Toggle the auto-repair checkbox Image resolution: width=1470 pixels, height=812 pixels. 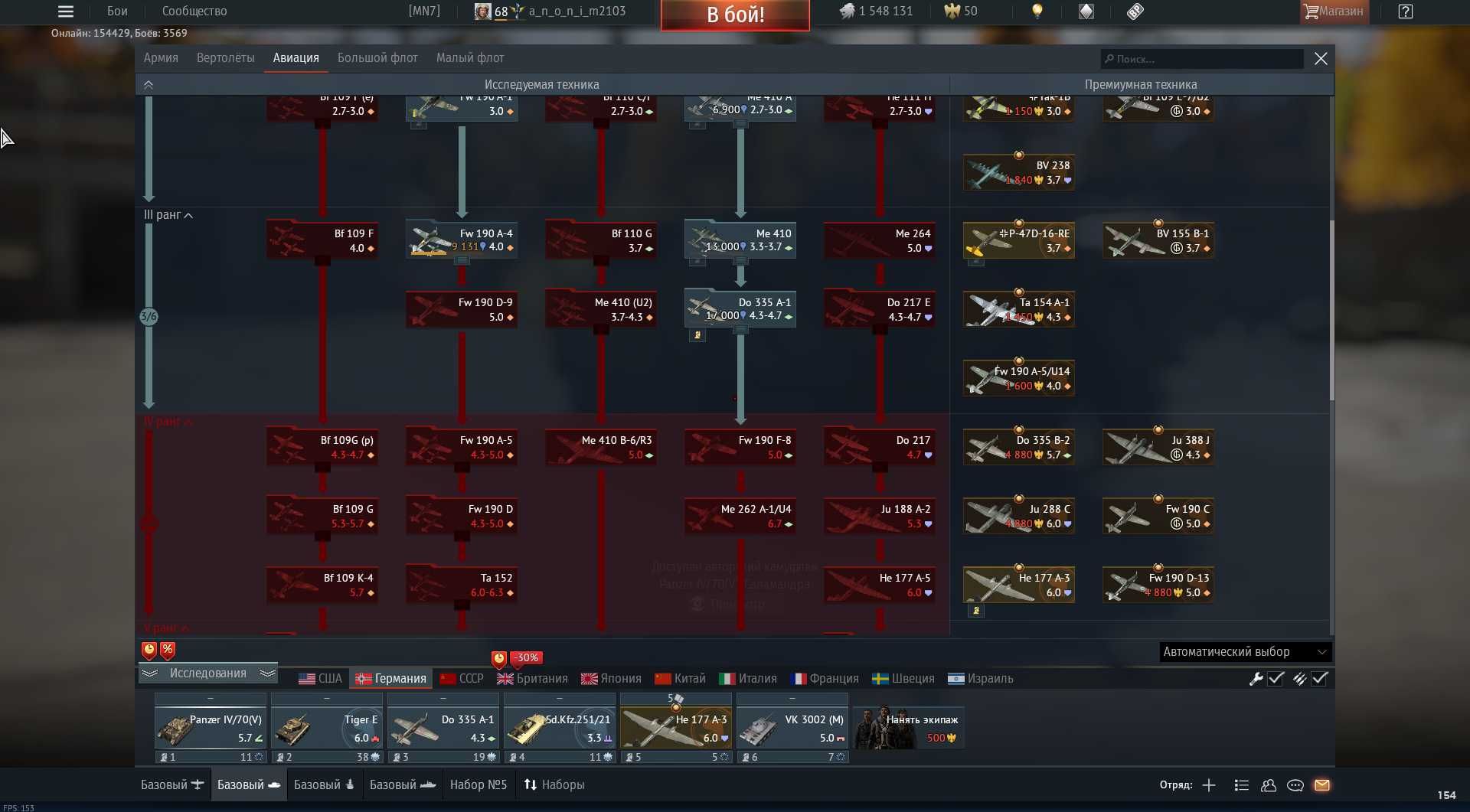click(1276, 679)
